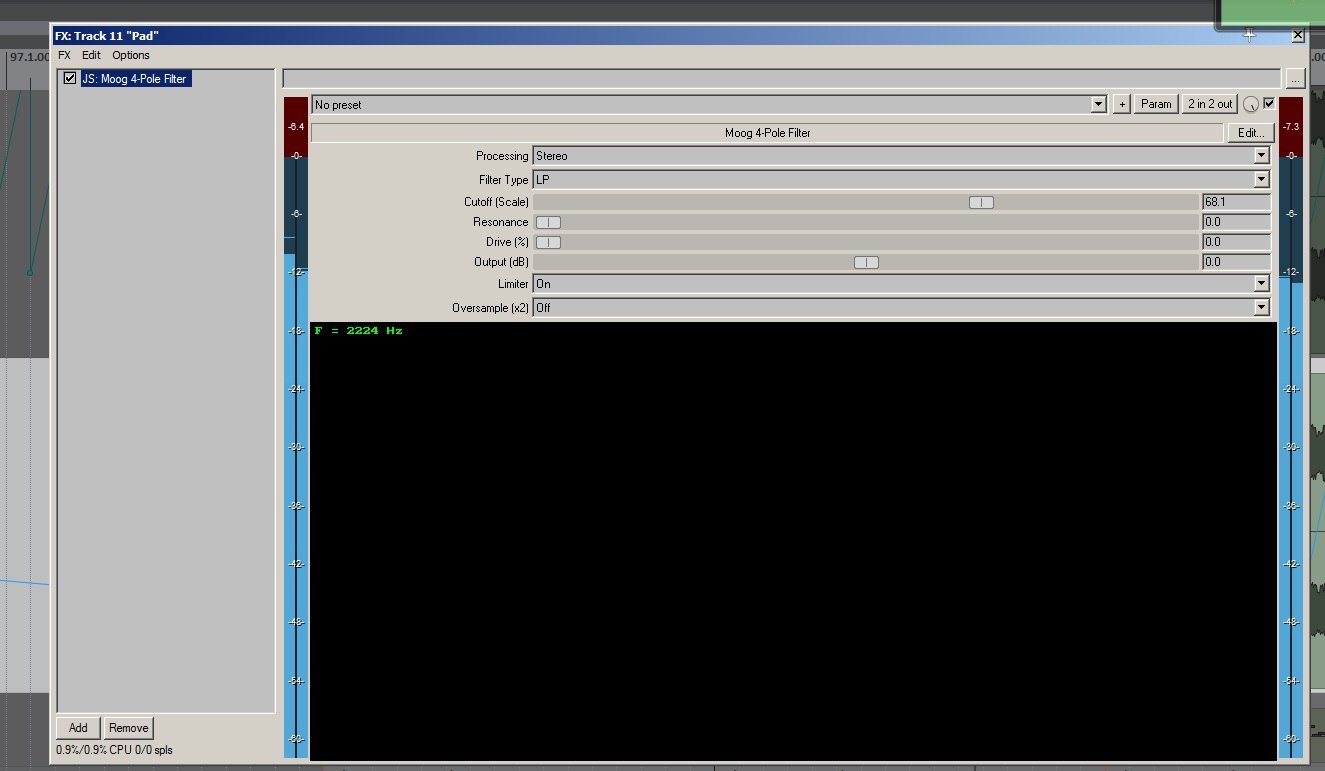Click the ellipsis button beside the comment field
Viewport: 1325px width, 771px height.
[1295, 78]
